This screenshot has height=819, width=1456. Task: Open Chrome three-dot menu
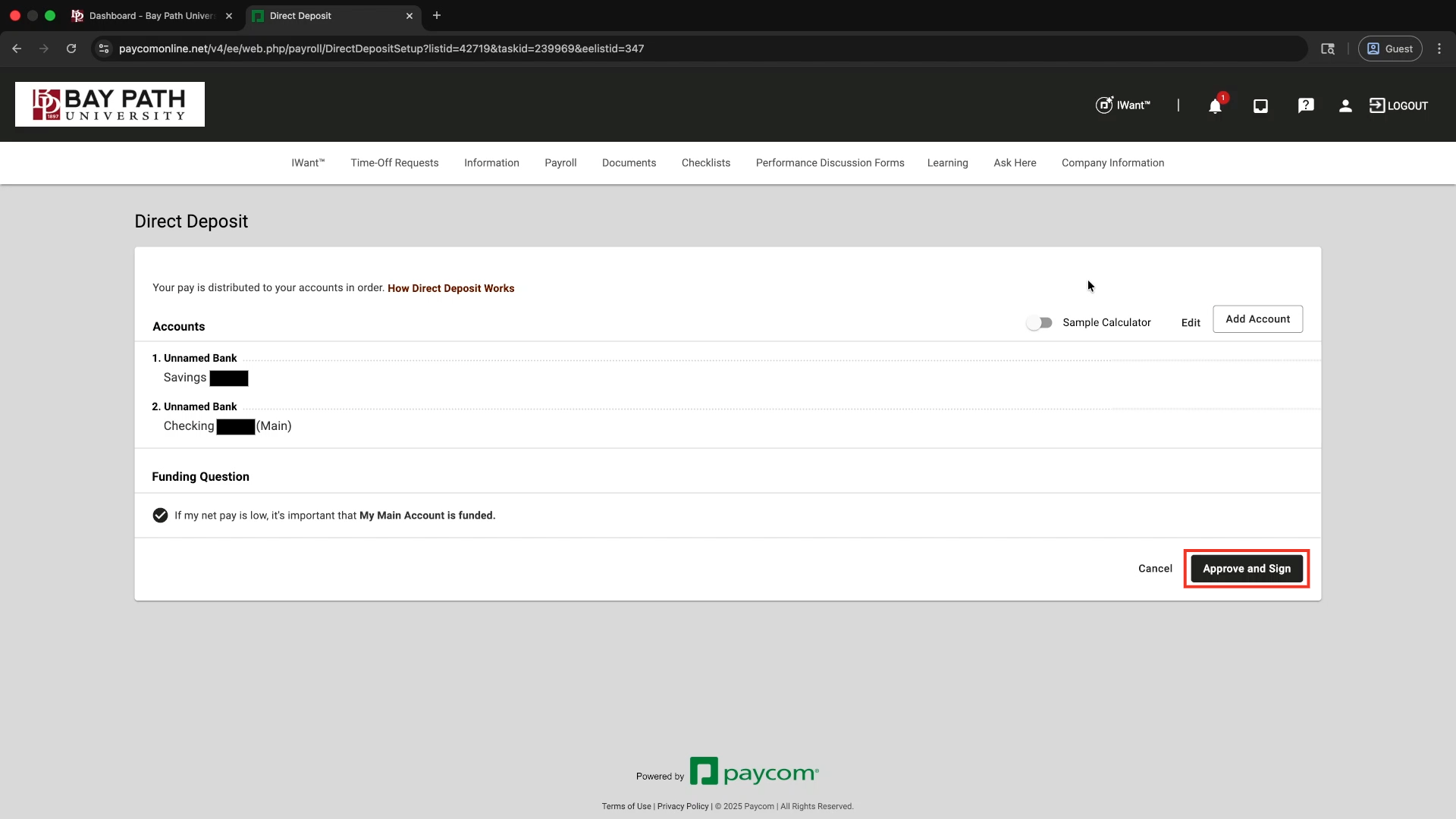(x=1439, y=49)
